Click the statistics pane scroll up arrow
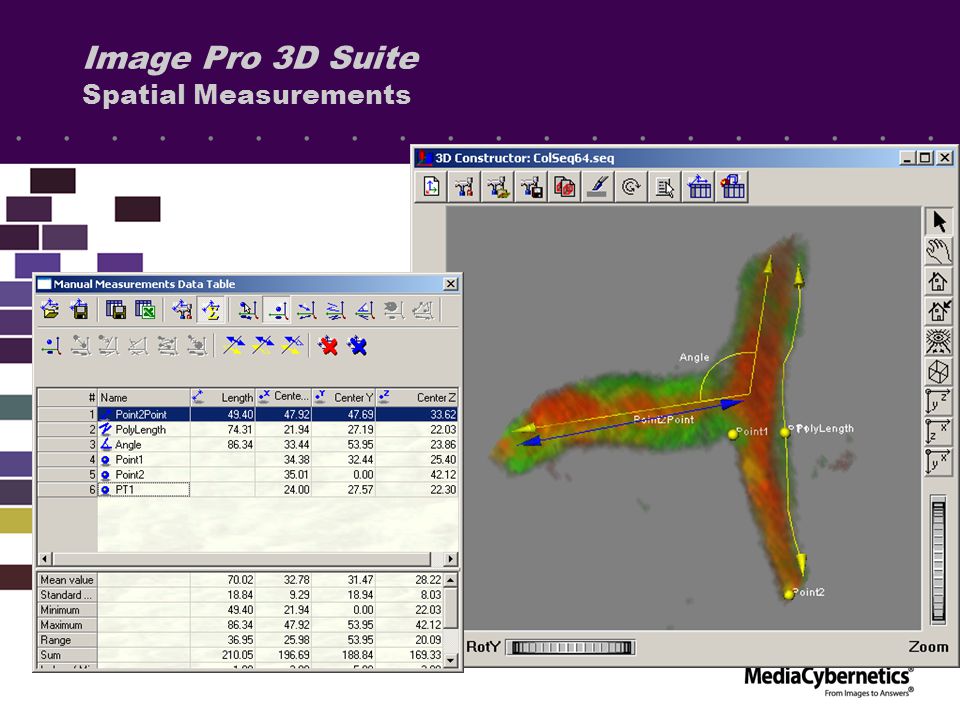This screenshot has width=960, height=720. (451, 580)
